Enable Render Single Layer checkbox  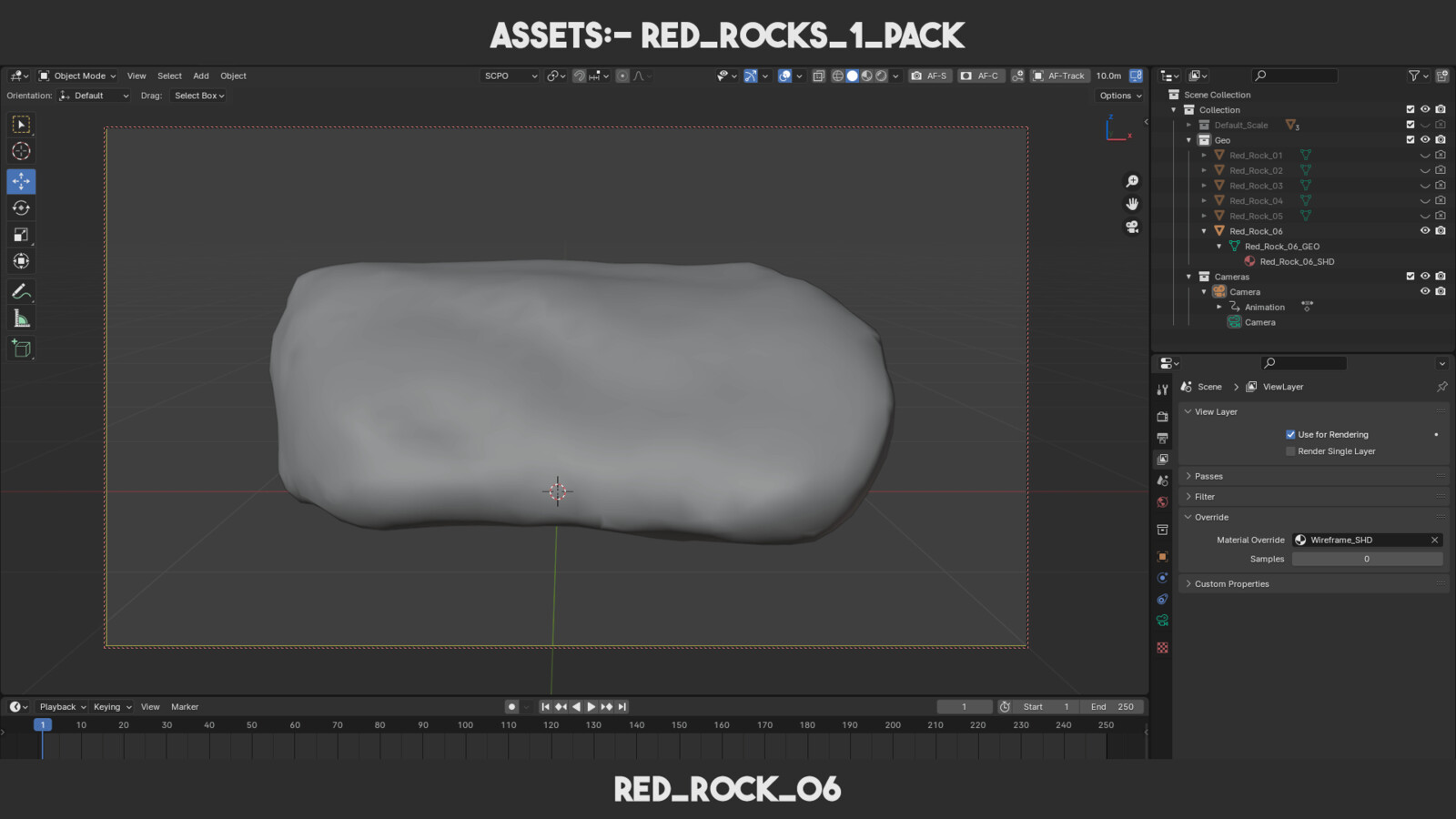(x=1290, y=451)
